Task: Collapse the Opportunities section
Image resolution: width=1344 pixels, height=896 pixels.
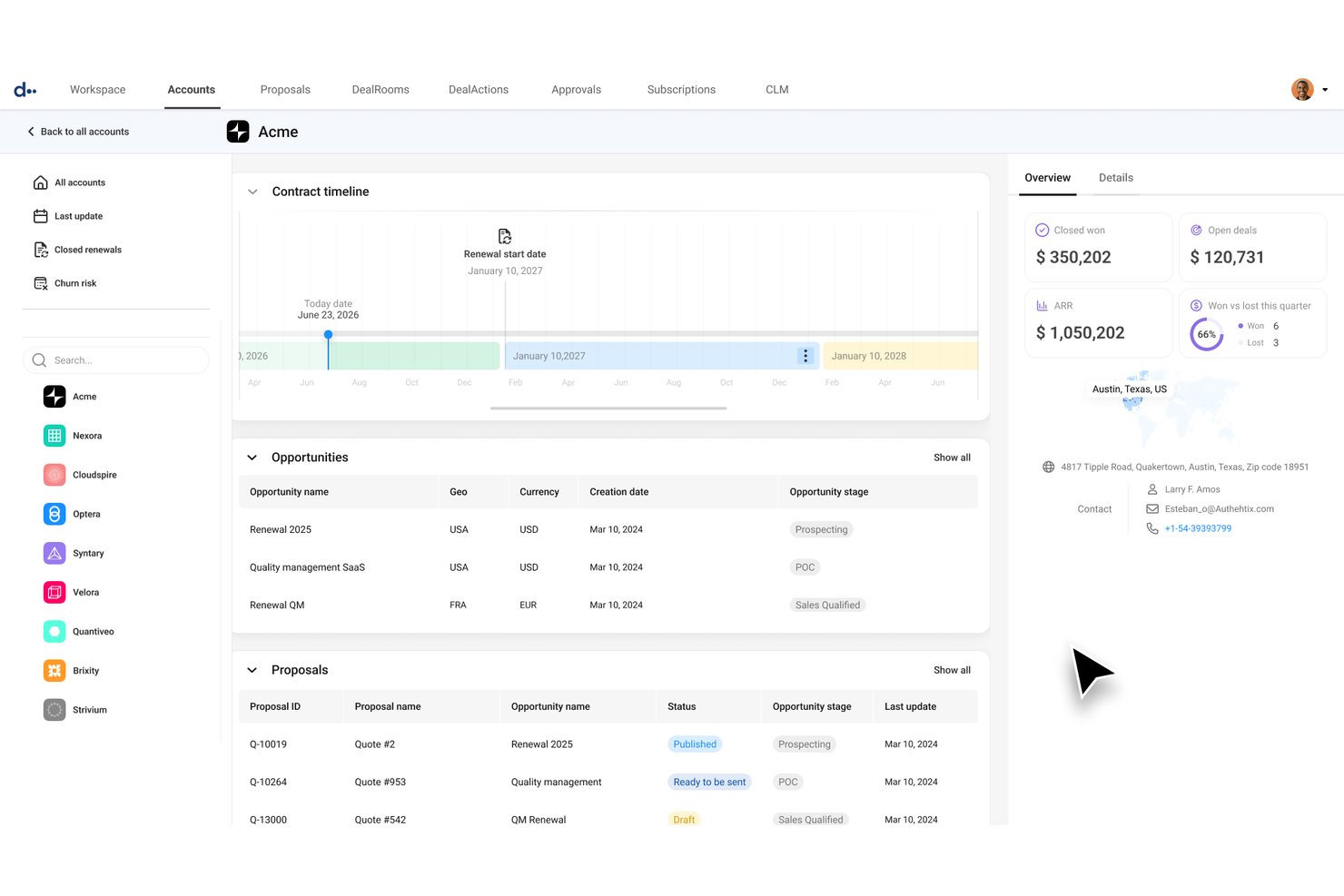Action: click(x=252, y=458)
